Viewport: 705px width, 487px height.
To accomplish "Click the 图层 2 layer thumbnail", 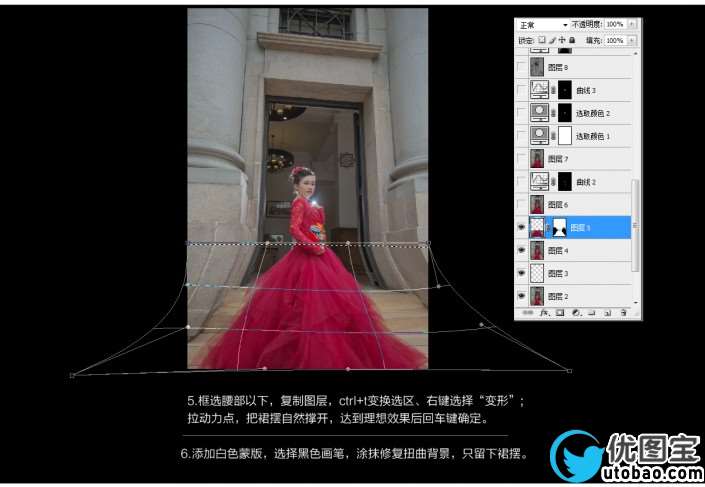I will 537,296.
